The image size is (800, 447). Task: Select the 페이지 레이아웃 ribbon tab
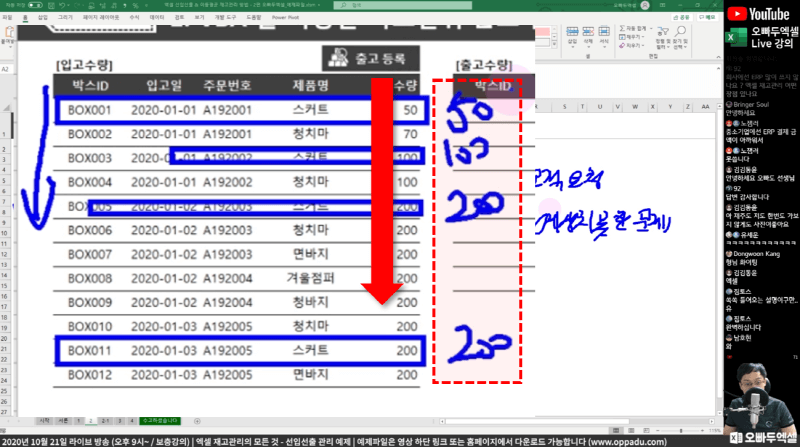point(101,17)
